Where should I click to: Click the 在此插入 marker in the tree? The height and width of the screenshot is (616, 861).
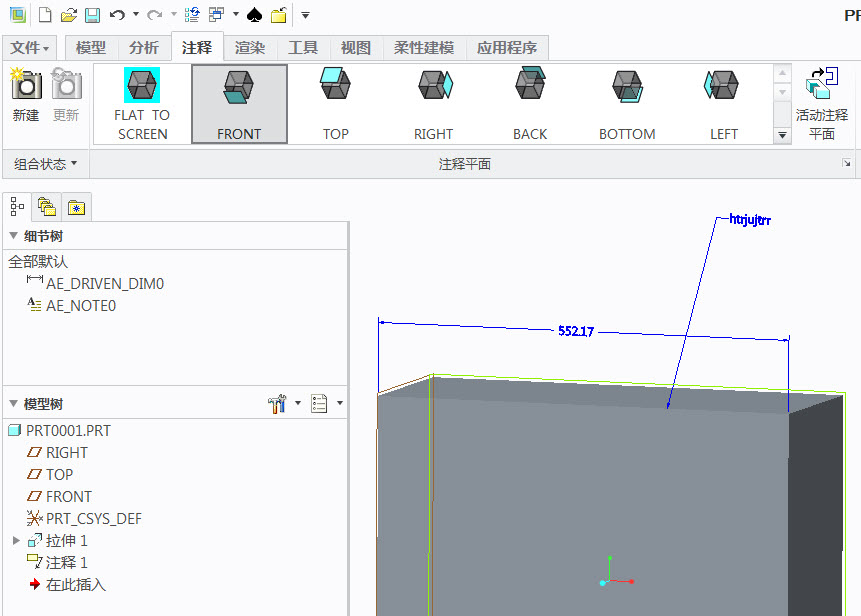click(x=67, y=584)
